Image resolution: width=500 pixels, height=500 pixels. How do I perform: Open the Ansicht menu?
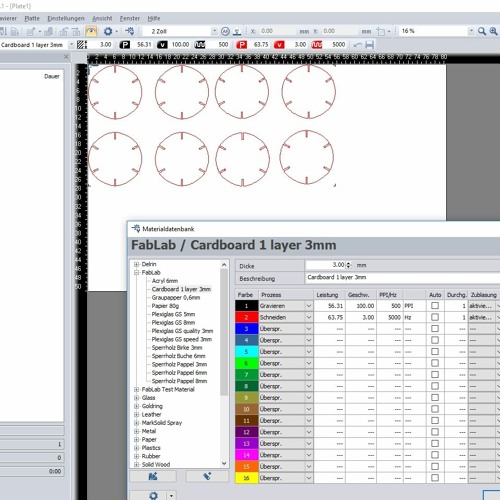pos(102,18)
